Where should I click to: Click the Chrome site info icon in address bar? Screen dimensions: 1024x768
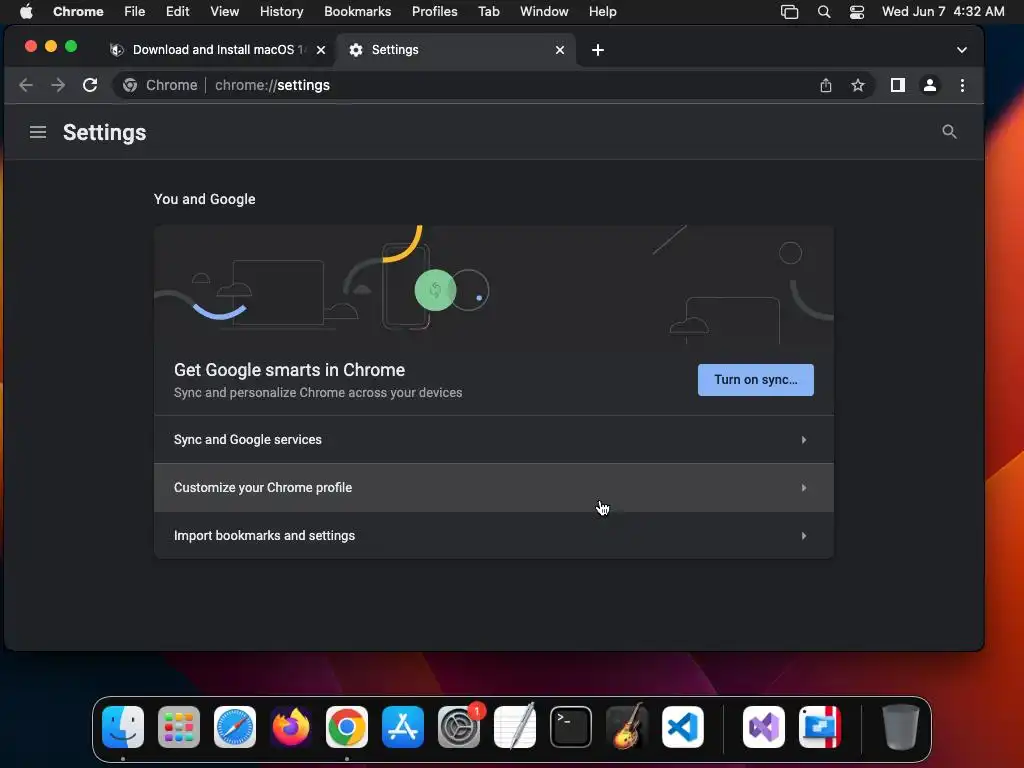click(130, 85)
